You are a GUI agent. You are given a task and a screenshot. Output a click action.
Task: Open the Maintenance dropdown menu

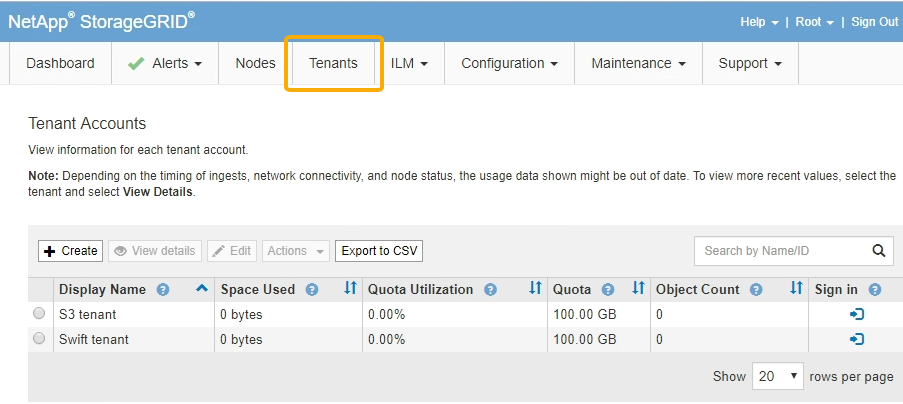[638, 63]
